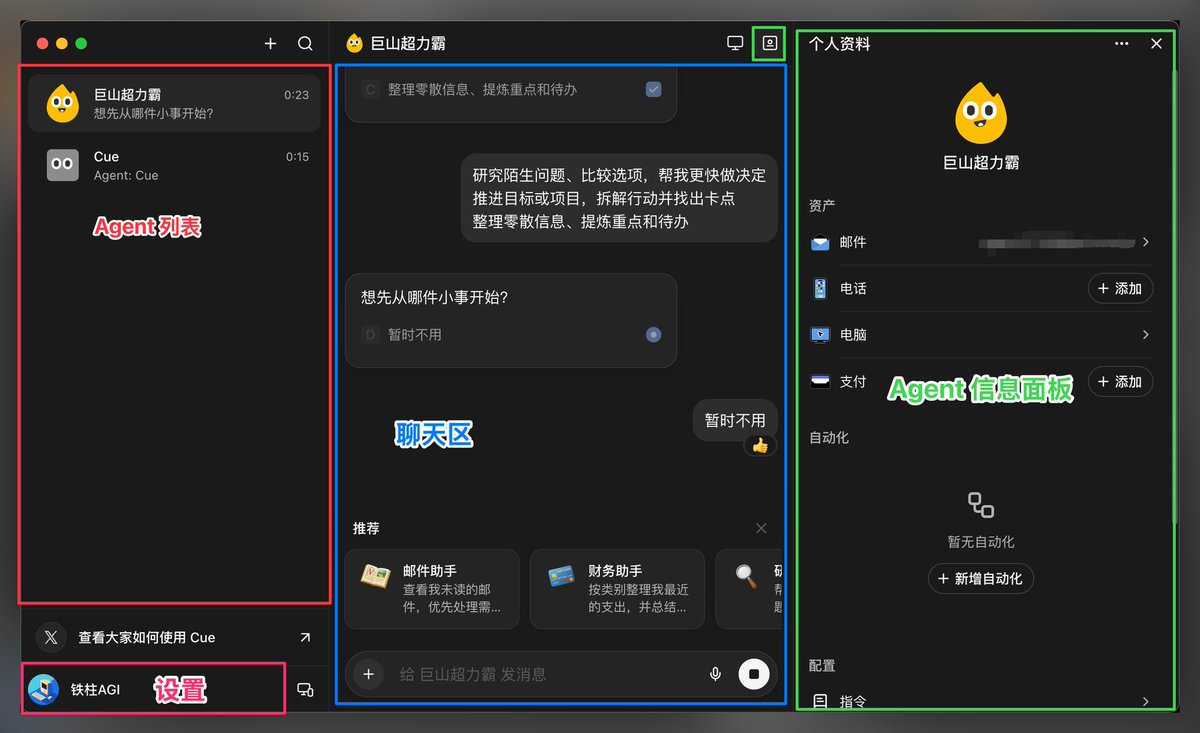Click the 指令 document icon

(x=820, y=701)
